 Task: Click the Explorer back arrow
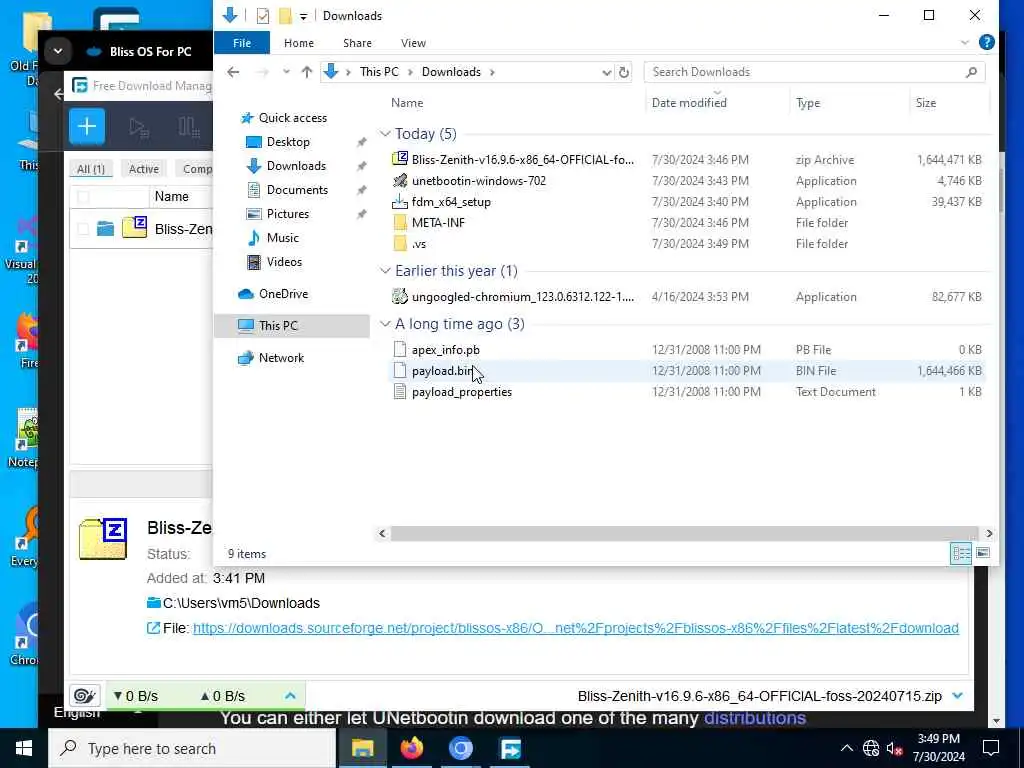pyautogui.click(x=233, y=72)
